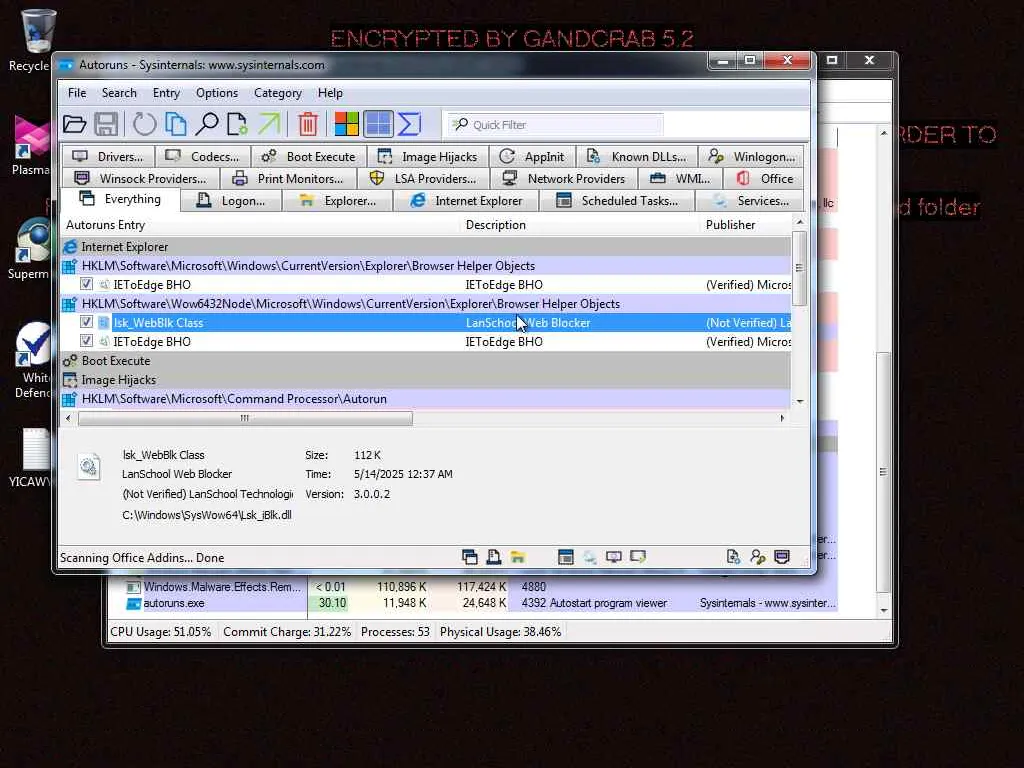Toggle Hide Windows Entries blue-squares icon
Screen dimensions: 1024x768
pyautogui.click(x=378, y=124)
